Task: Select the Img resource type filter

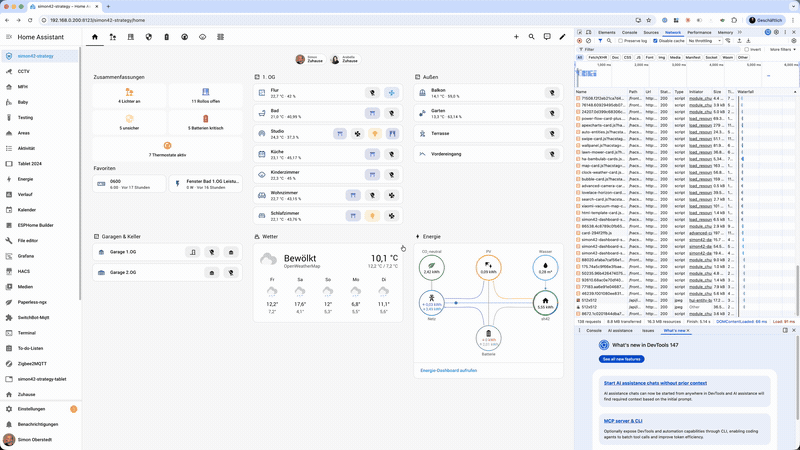Action: click(662, 58)
